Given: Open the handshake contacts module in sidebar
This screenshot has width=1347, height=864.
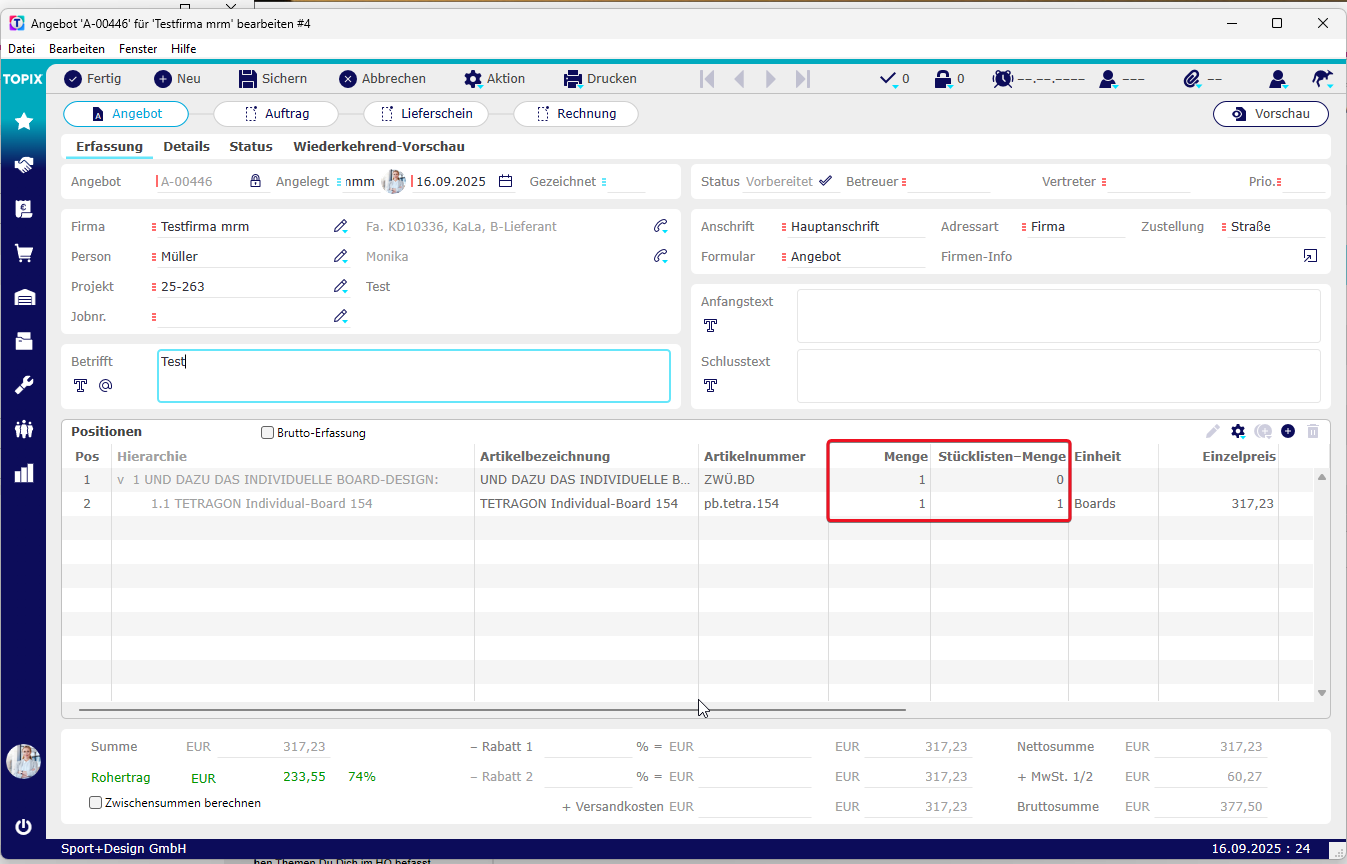Looking at the screenshot, I should point(23,165).
